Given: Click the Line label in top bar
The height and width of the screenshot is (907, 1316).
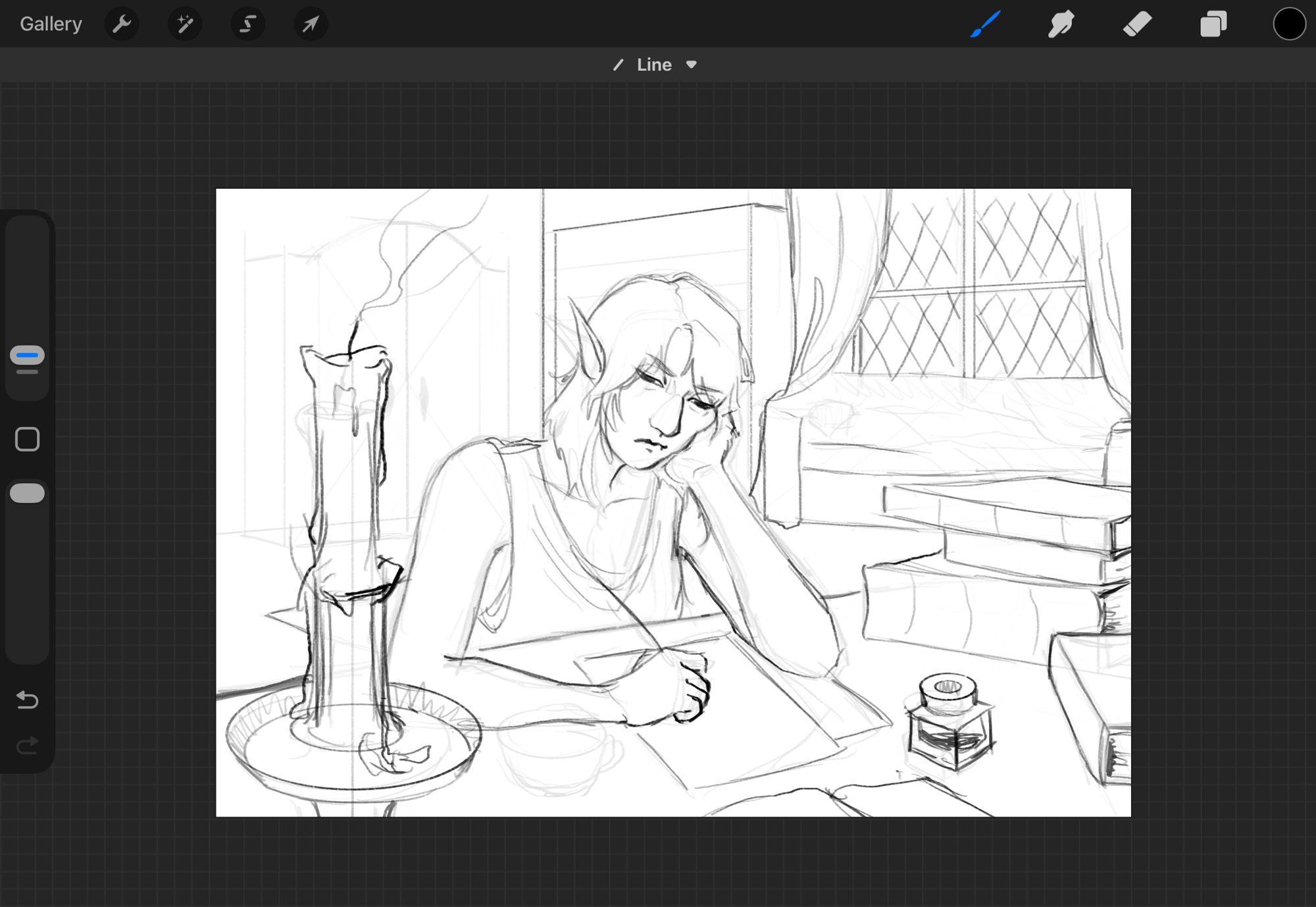Looking at the screenshot, I should pyautogui.click(x=654, y=65).
